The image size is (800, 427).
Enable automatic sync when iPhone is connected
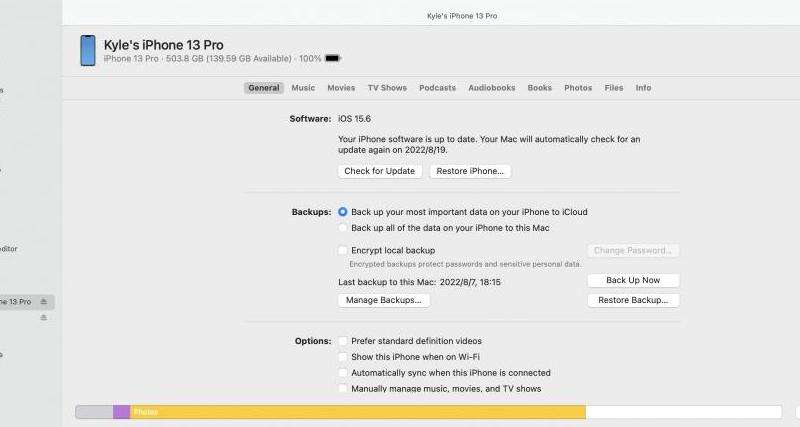tap(342, 373)
